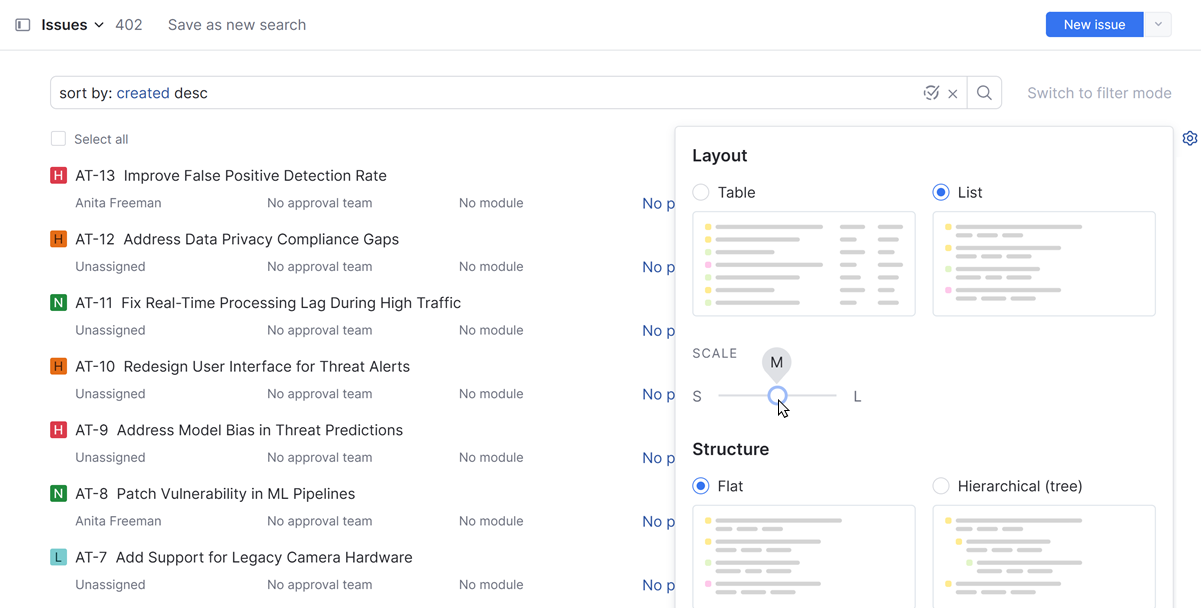Click No approval team on AT-9
Image resolution: width=1201 pixels, height=608 pixels.
[x=320, y=458]
